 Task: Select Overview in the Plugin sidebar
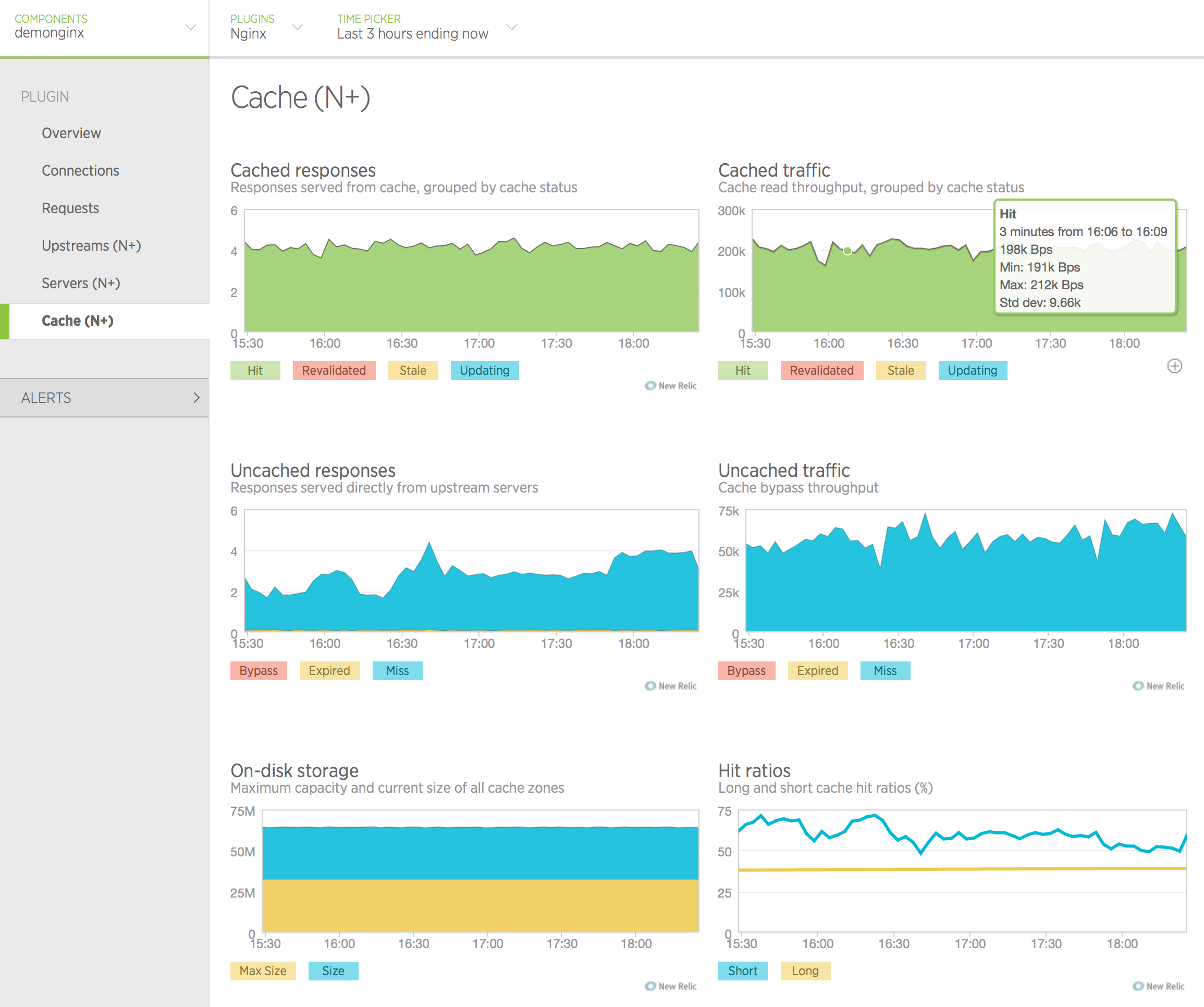click(x=71, y=133)
